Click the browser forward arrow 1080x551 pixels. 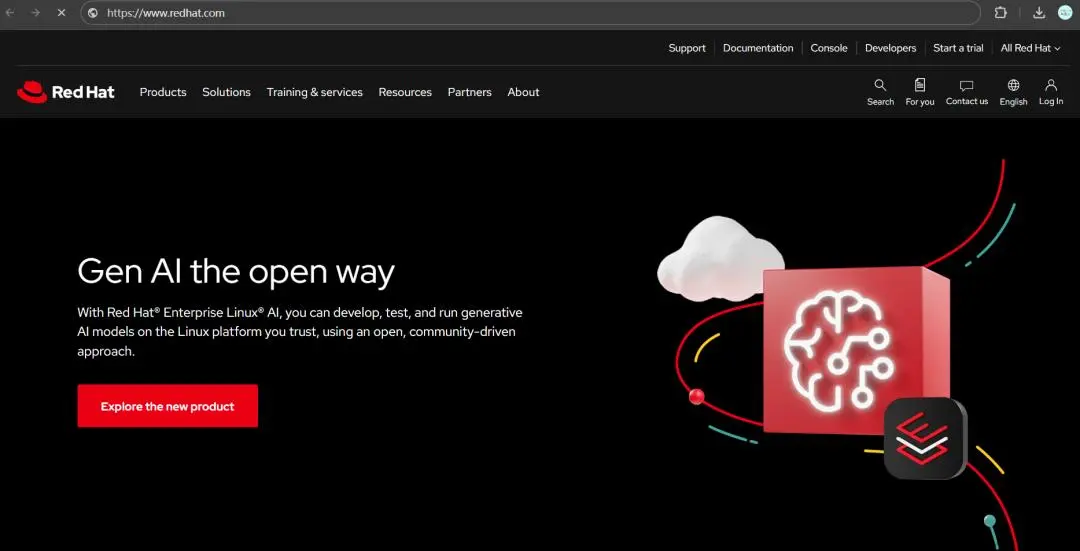point(35,12)
